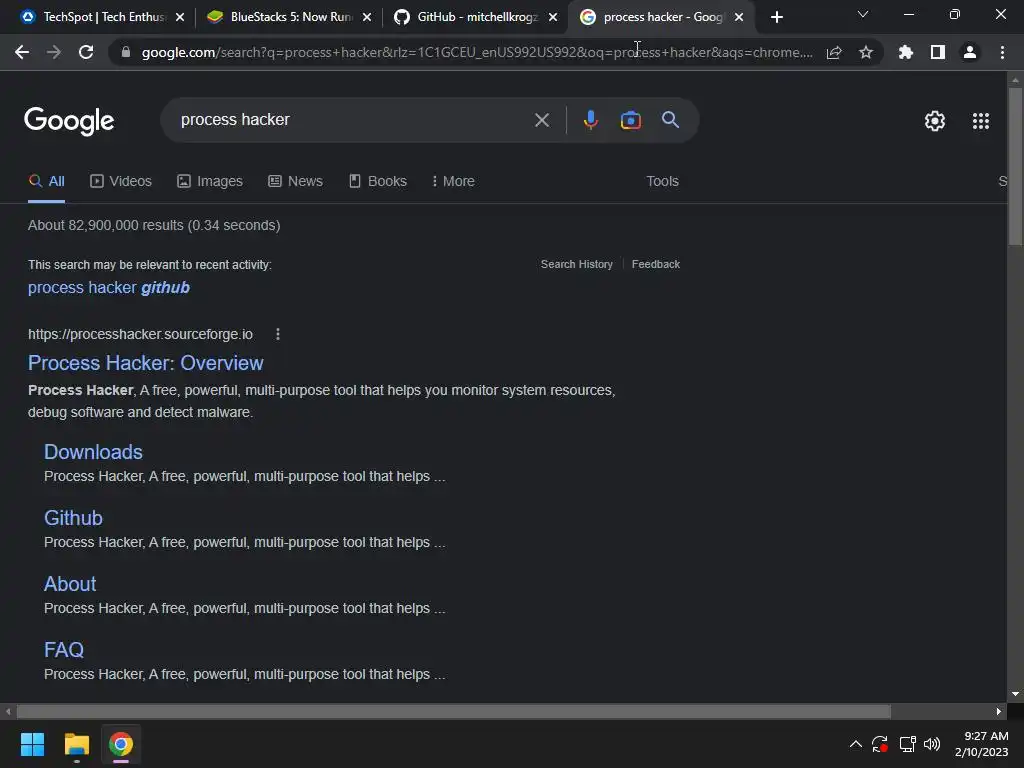
Task: Share this page from address bar
Action: point(834,52)
